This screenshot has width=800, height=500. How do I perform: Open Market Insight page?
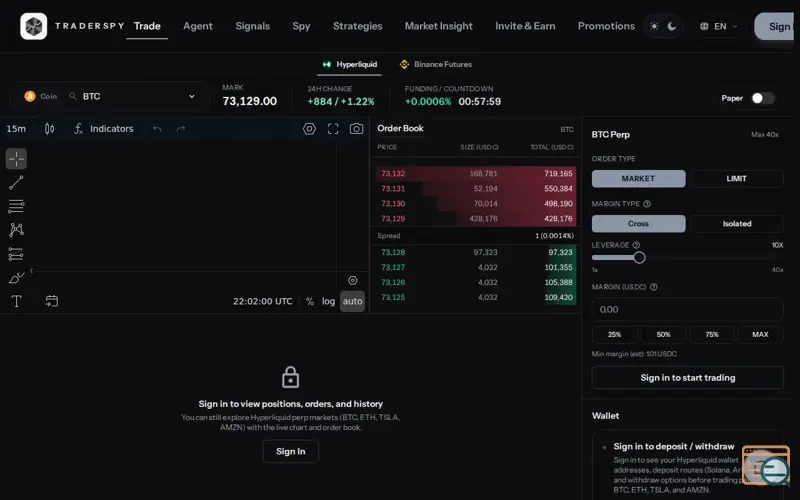click(x=439, y=26)
